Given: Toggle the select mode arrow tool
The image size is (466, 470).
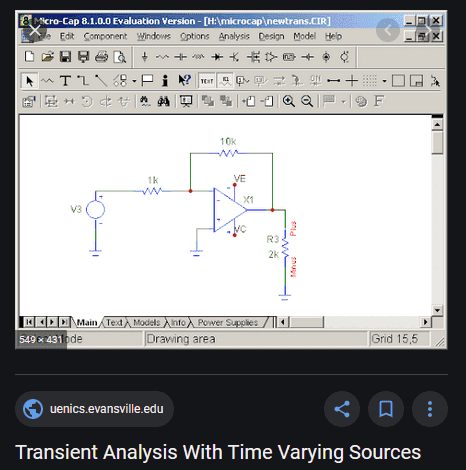Looking at the screenshot, I should click(x=29, y=81).
